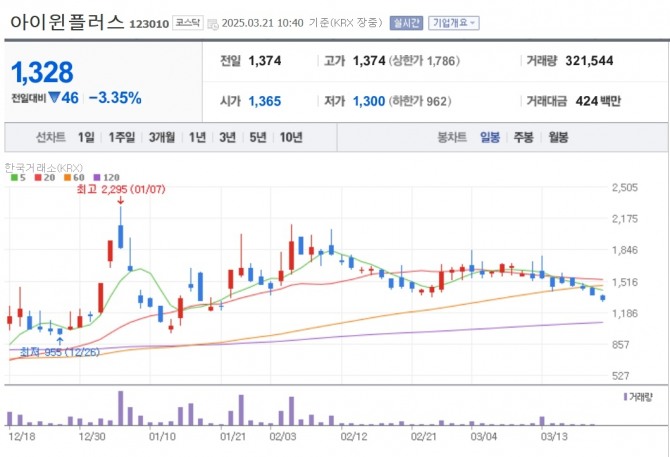
Task: Click the 한국거래소(KRX) chart label
Action: [44, 167]
